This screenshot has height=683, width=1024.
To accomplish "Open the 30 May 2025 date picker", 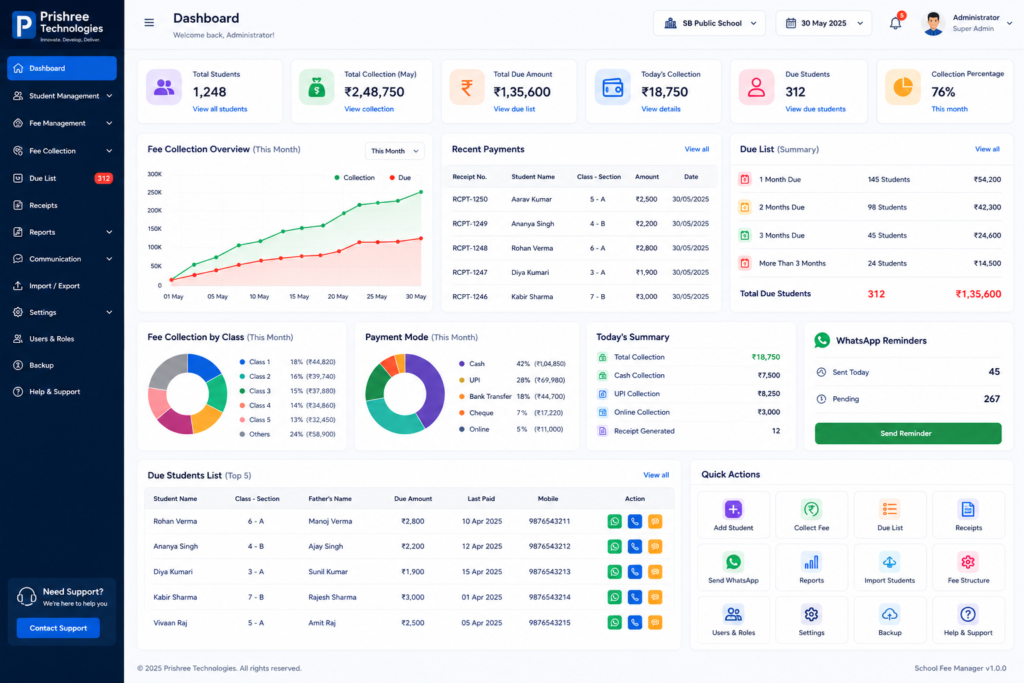I will click(824, 23).
